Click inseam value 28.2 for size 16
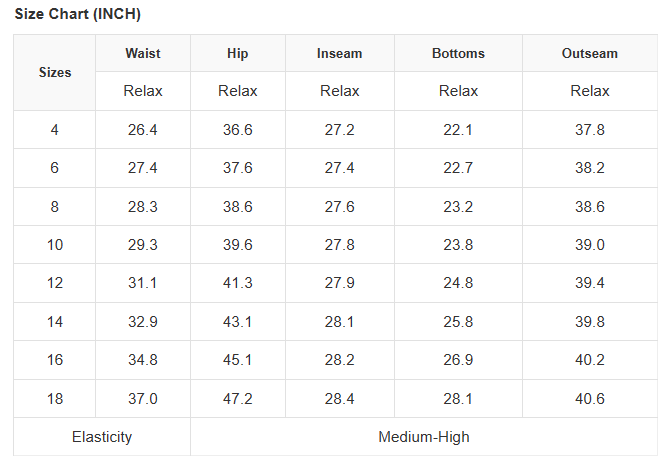Screen dimensions: 669x464 click(x=340, y=360)
